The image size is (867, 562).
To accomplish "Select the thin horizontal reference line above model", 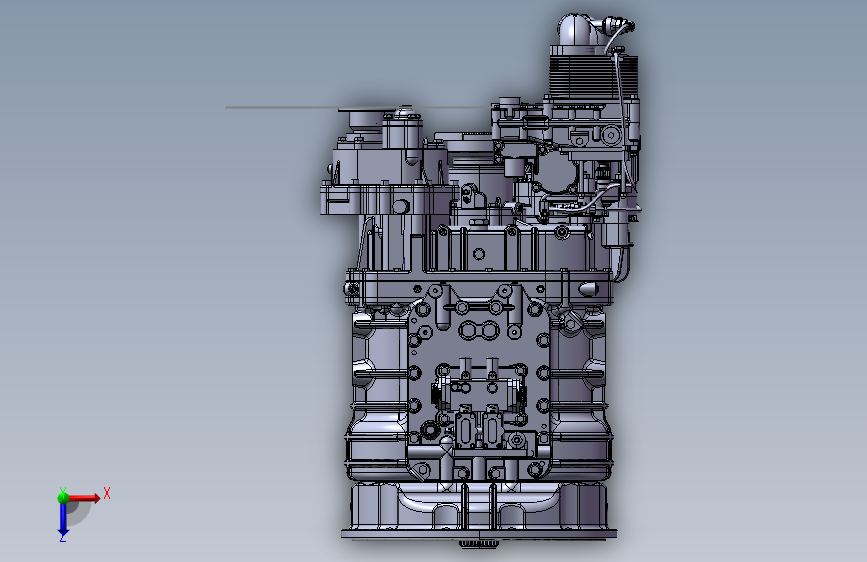I will coord(358,107).
